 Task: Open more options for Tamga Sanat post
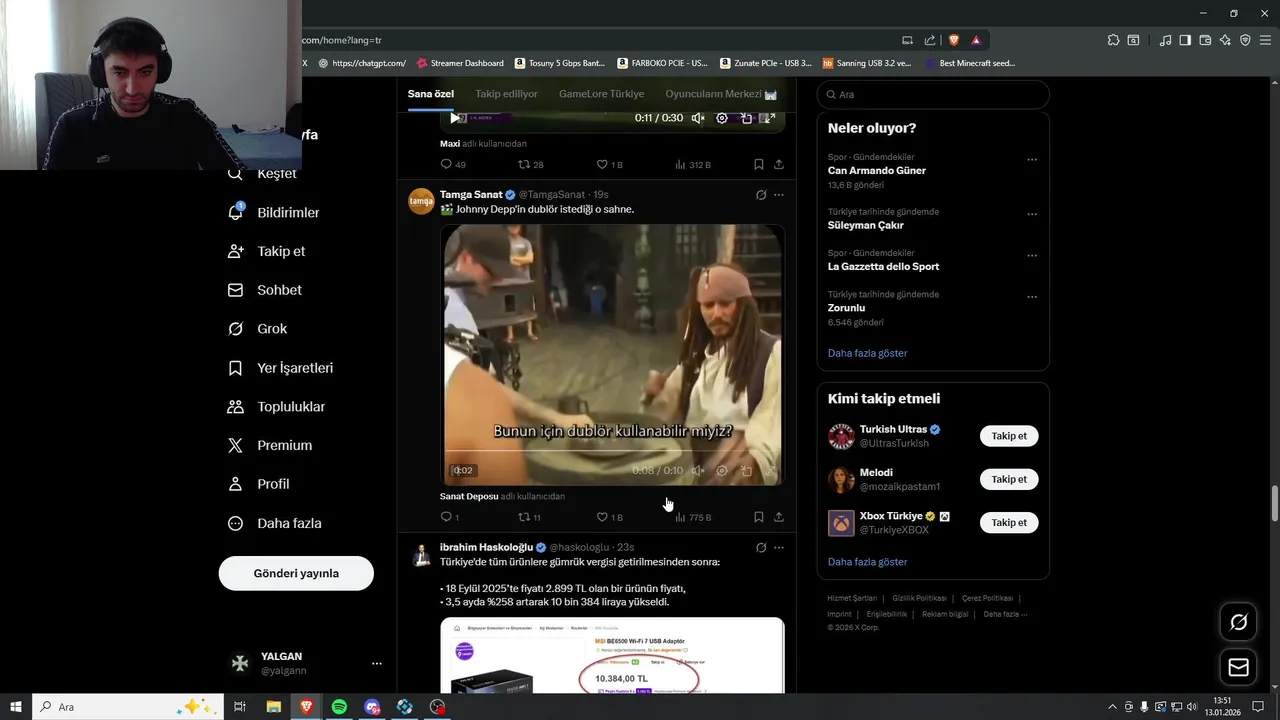tap(779, 195)
